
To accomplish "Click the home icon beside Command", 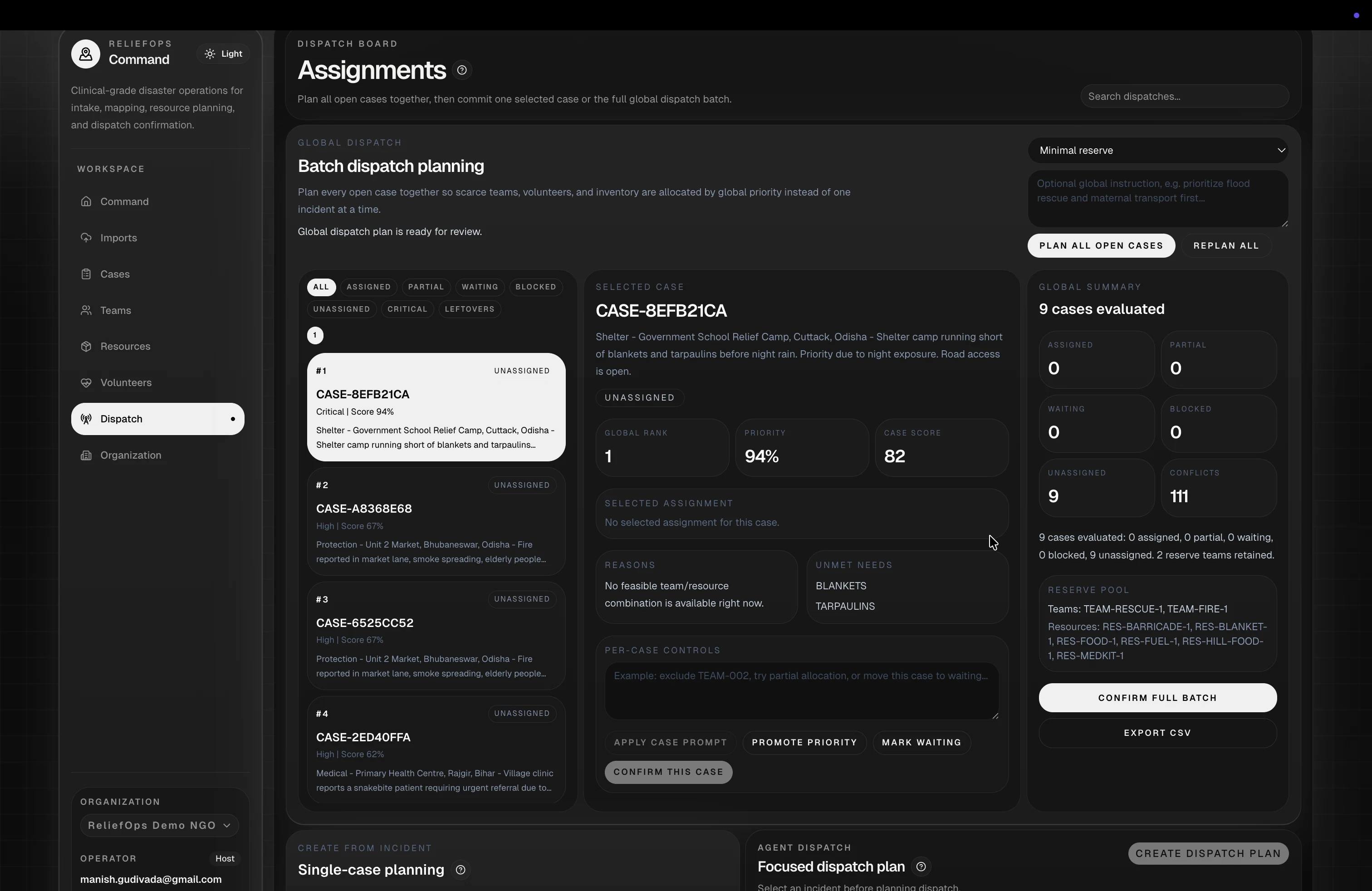I will tap(86, 201).
